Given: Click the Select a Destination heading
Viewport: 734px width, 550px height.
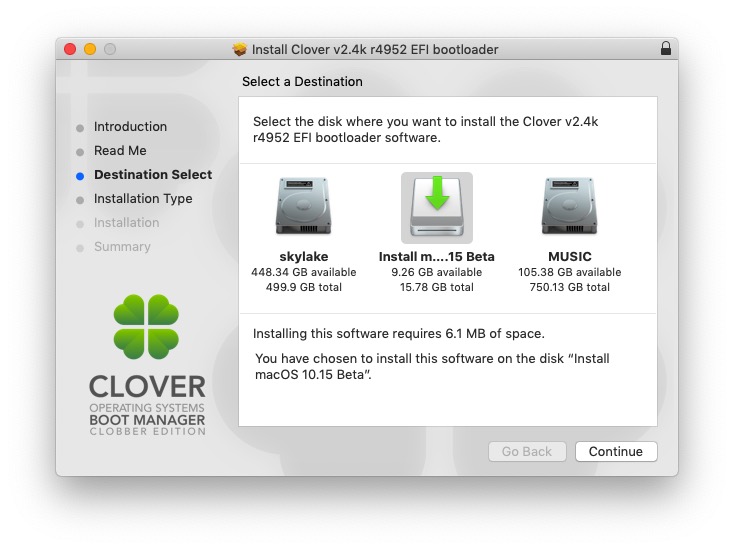Looking at the screenshot, I should coord(302,82).
